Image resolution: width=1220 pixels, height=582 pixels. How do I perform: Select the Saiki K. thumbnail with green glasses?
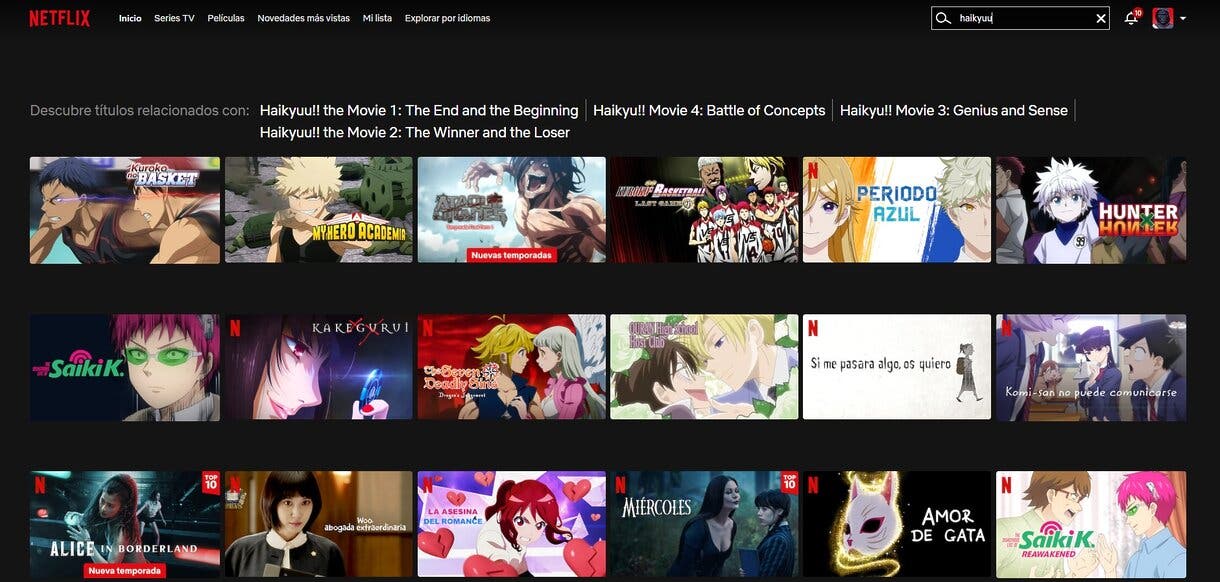[125, 367]
